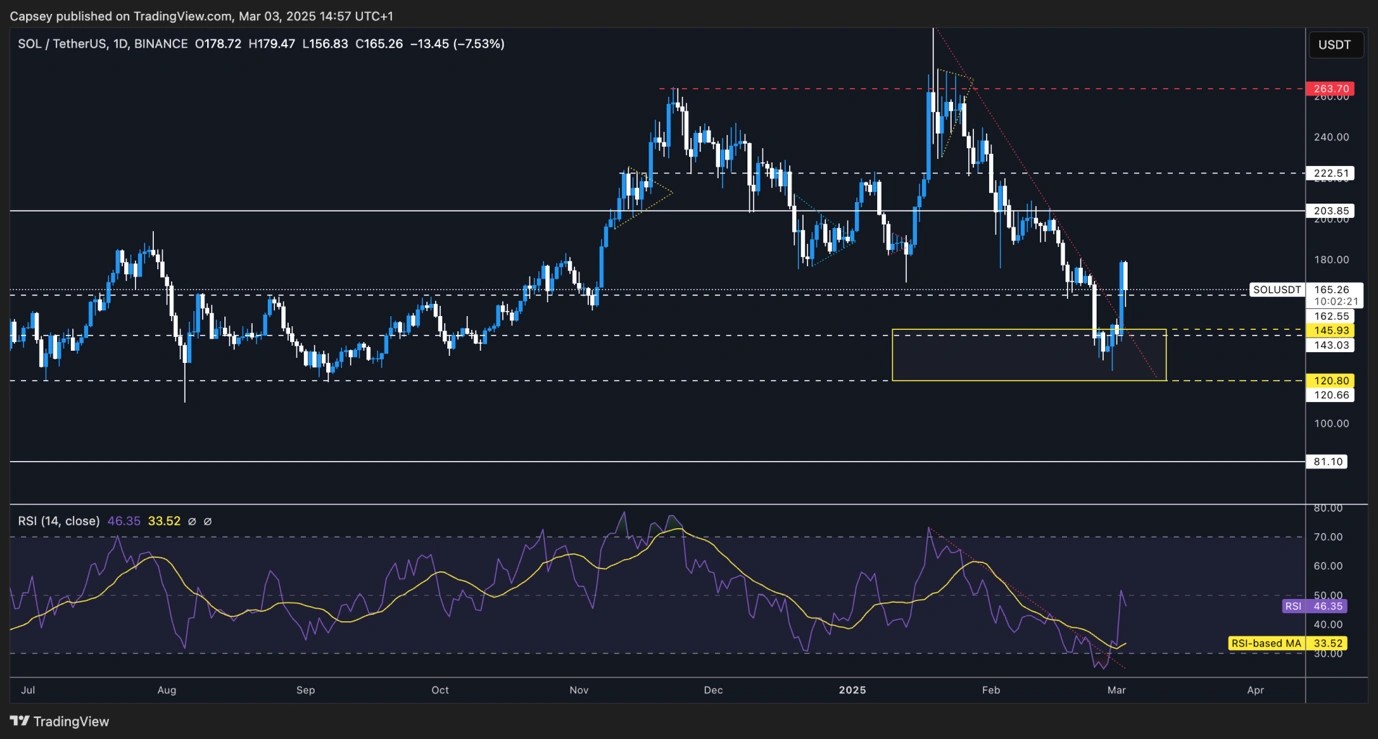
Task: Click the purple 46.35 RSI legend value
Action: (123, 521)
